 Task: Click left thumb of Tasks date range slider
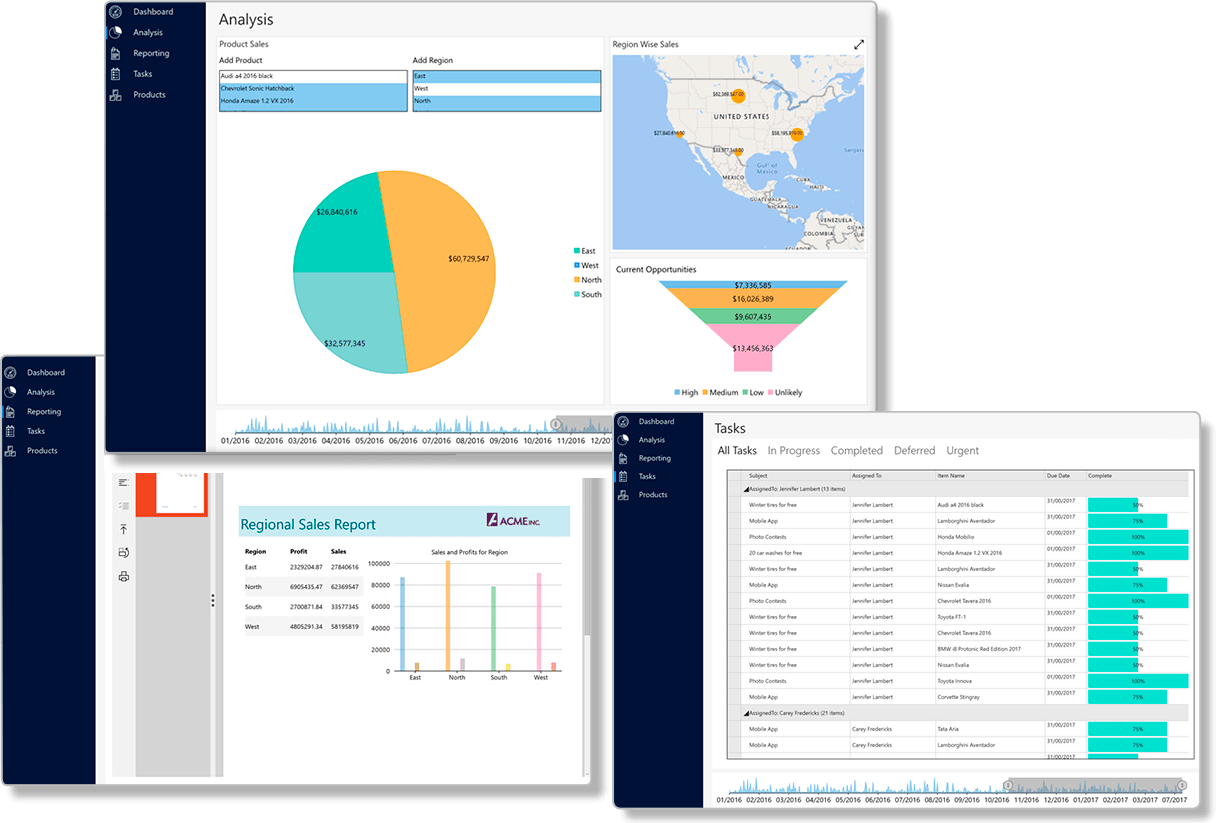tap(1009, 784)
